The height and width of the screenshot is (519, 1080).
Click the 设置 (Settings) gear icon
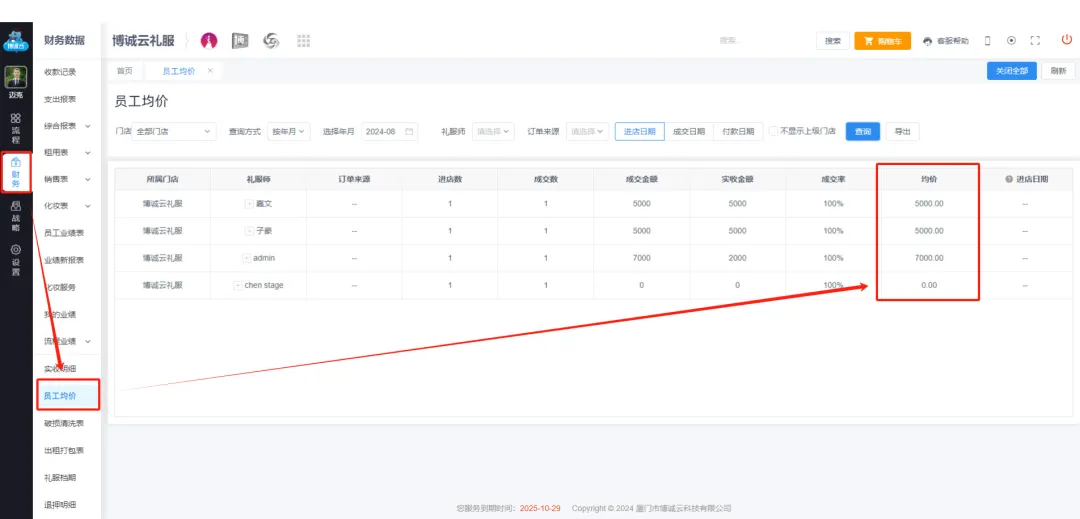[15, 260]
